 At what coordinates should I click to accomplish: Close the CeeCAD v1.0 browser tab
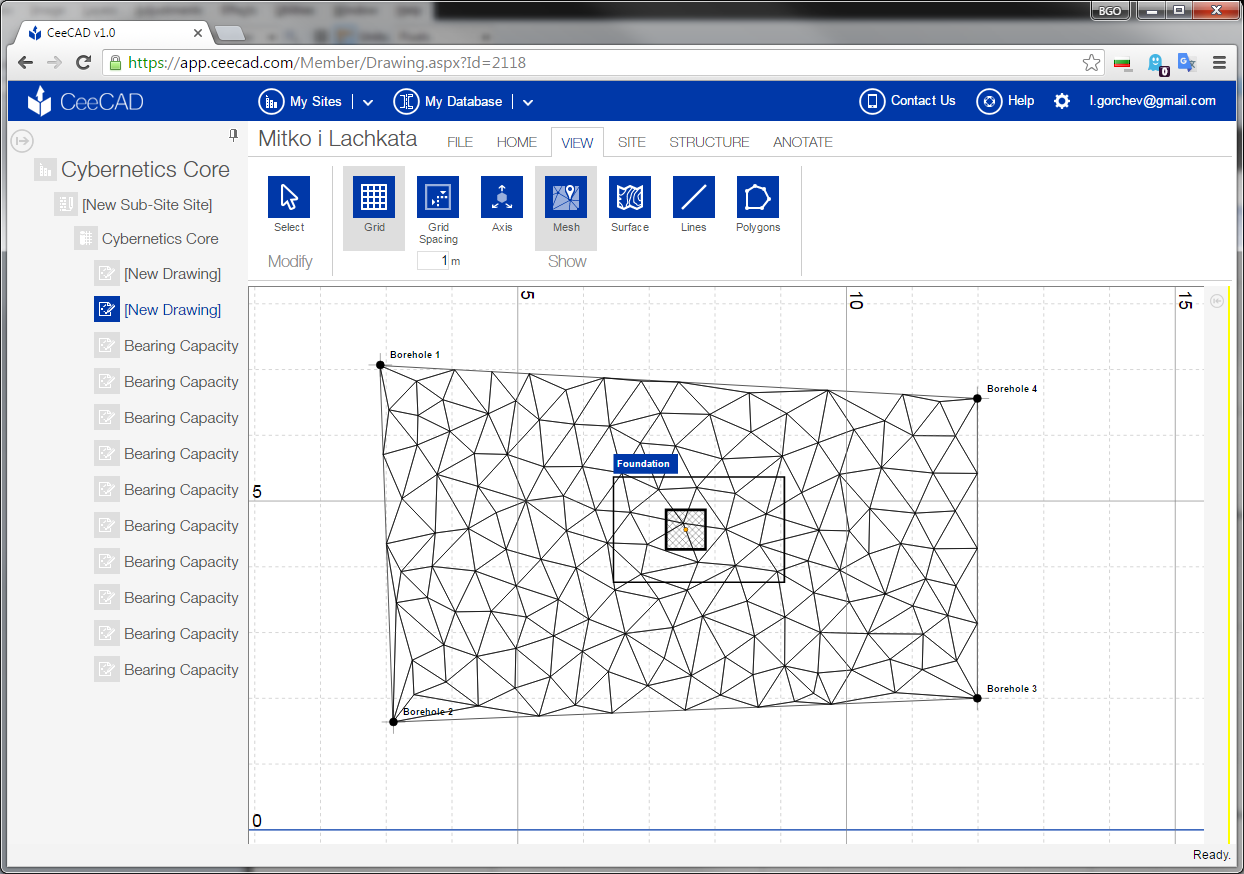tap(198, 33)
